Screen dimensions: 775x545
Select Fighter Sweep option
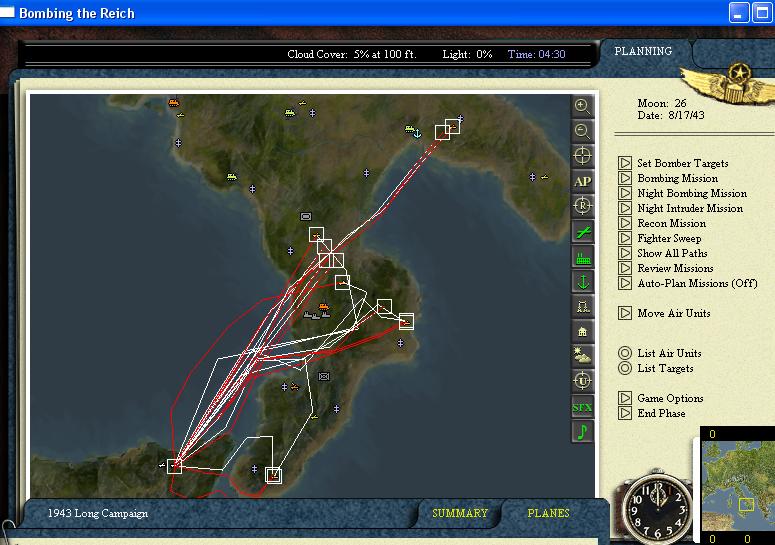click(669, 238)
